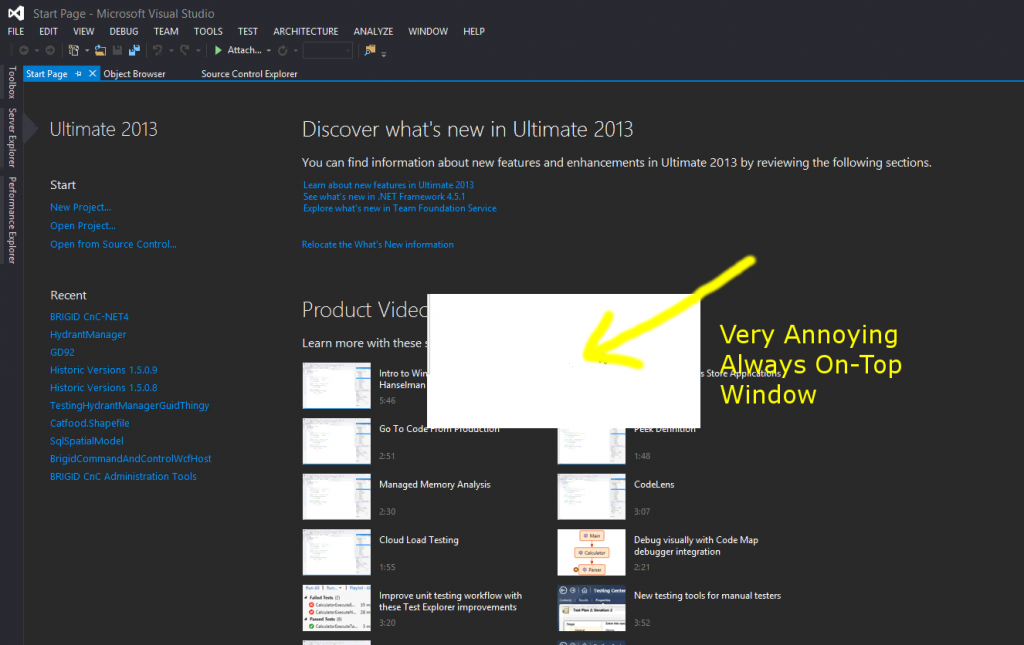Click Relocate the What's New information
The height and width of the screenshot is (645, 1024).
click(377, 244)
